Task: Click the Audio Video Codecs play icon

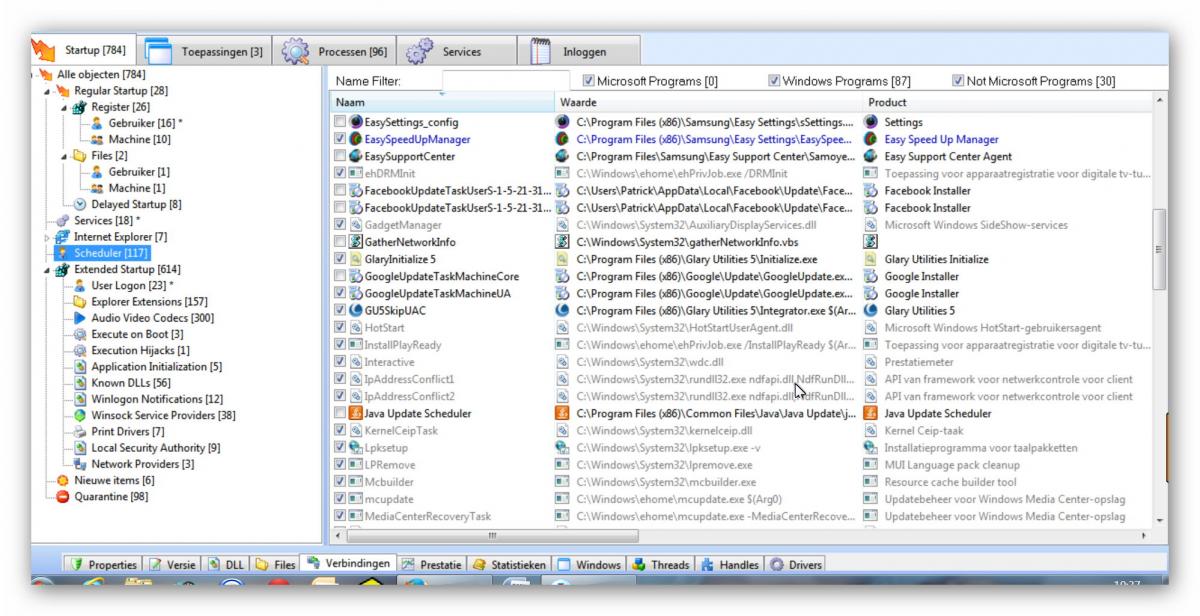Action: tap(81, 318)
